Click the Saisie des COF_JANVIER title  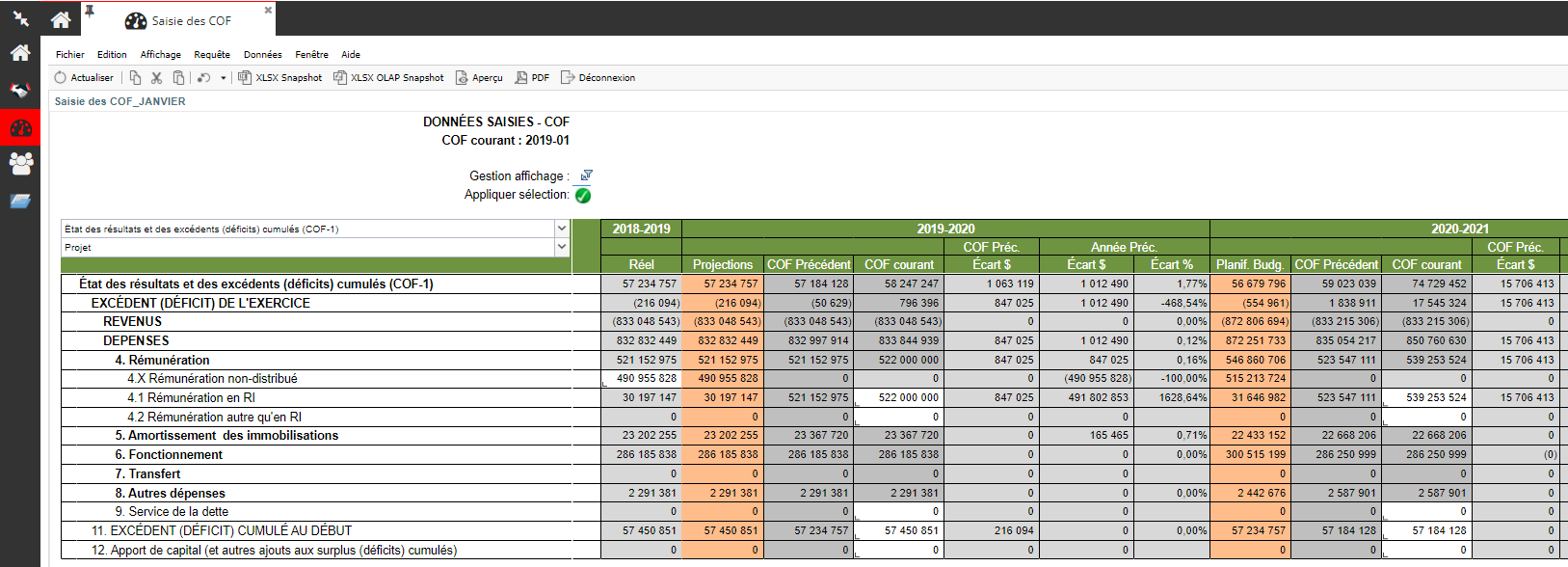pos(120,101)
